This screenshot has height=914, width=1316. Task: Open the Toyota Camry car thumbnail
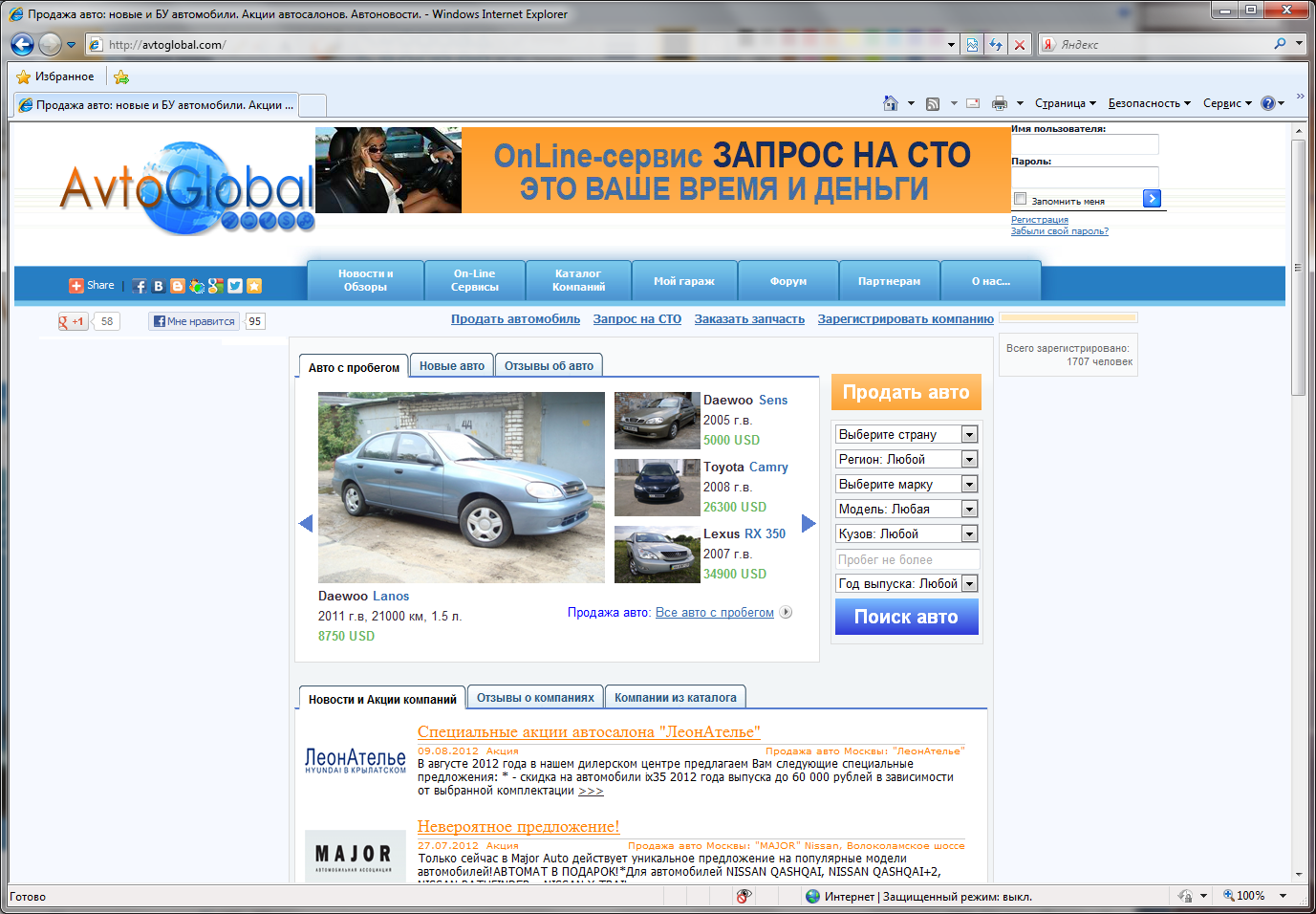coord(658,487)
